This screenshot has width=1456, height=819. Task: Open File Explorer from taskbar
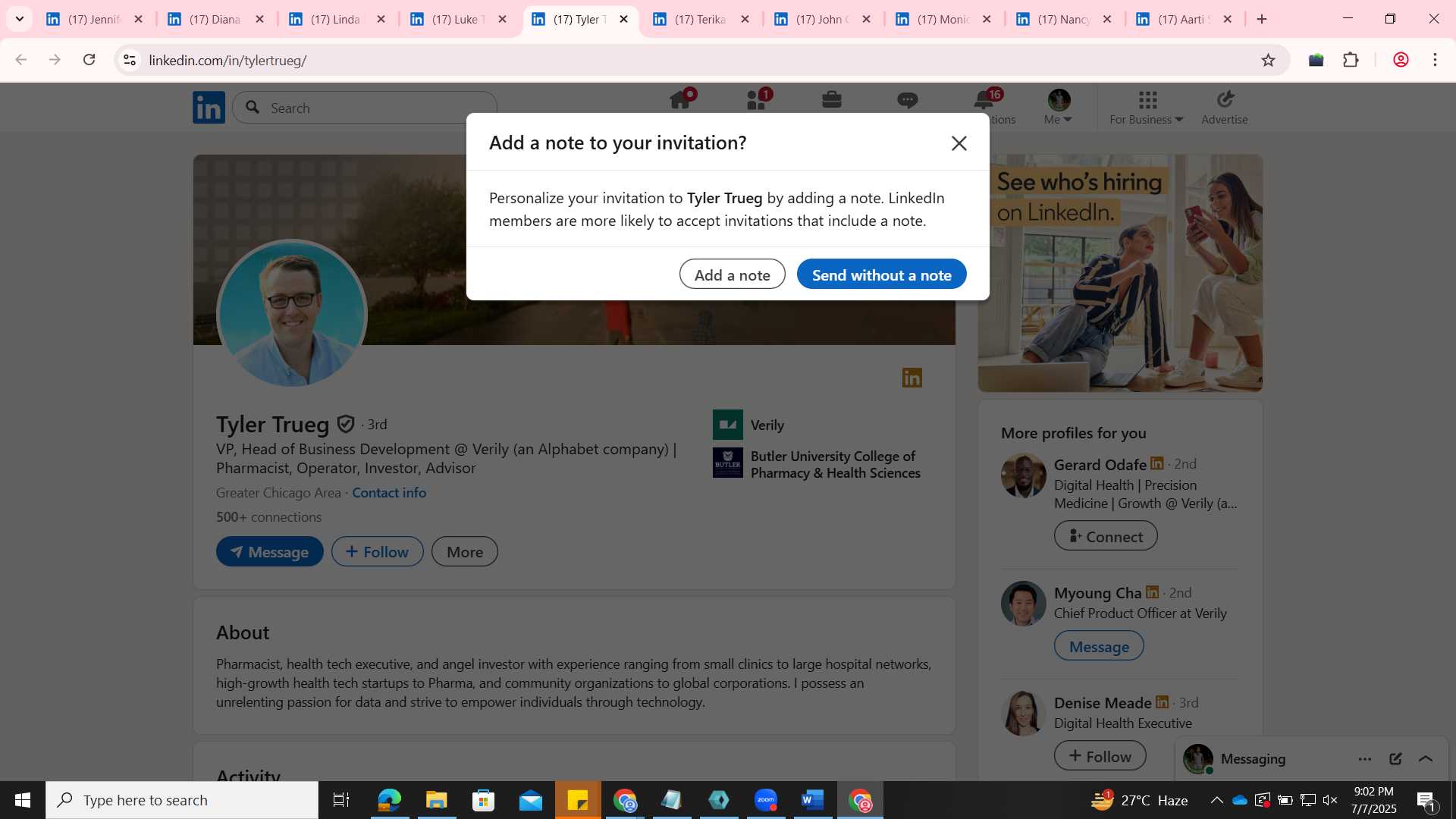(436, 800)
